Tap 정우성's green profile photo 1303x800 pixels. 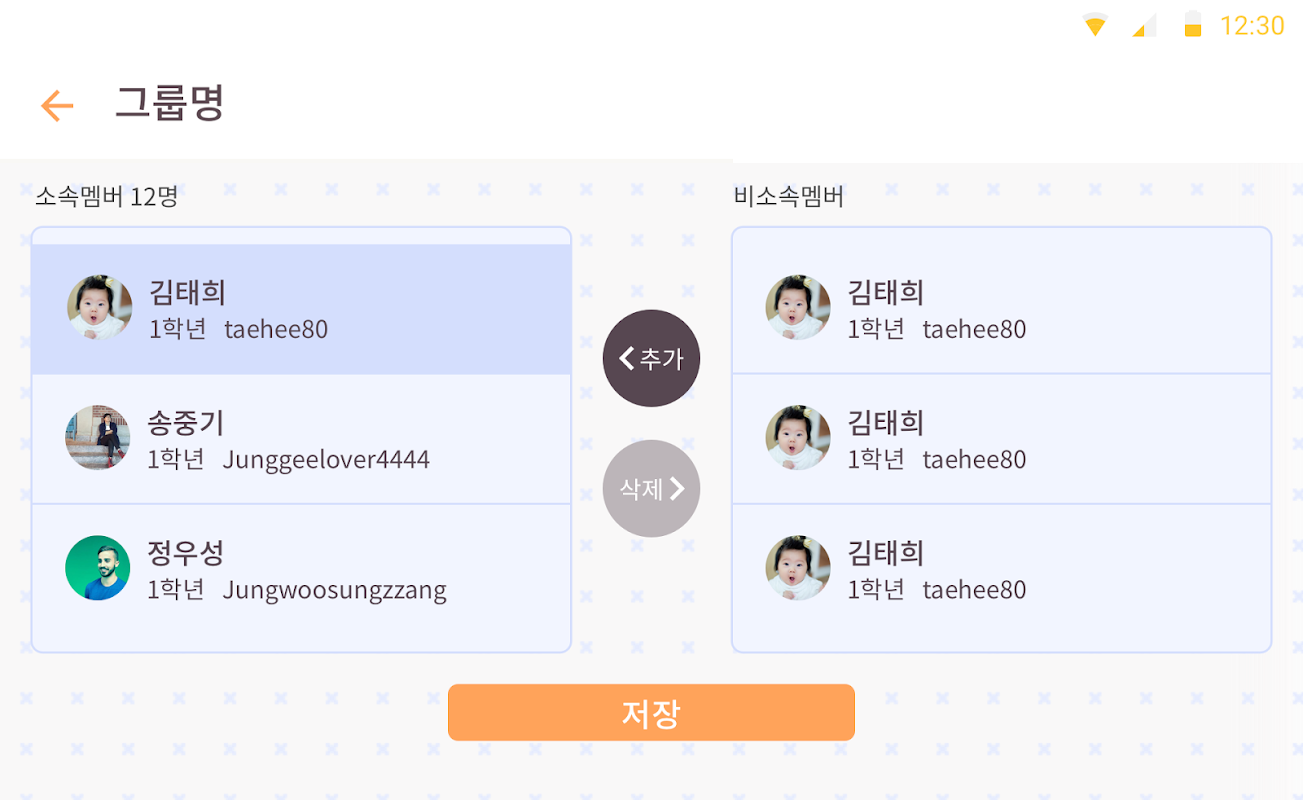point(98,568)
